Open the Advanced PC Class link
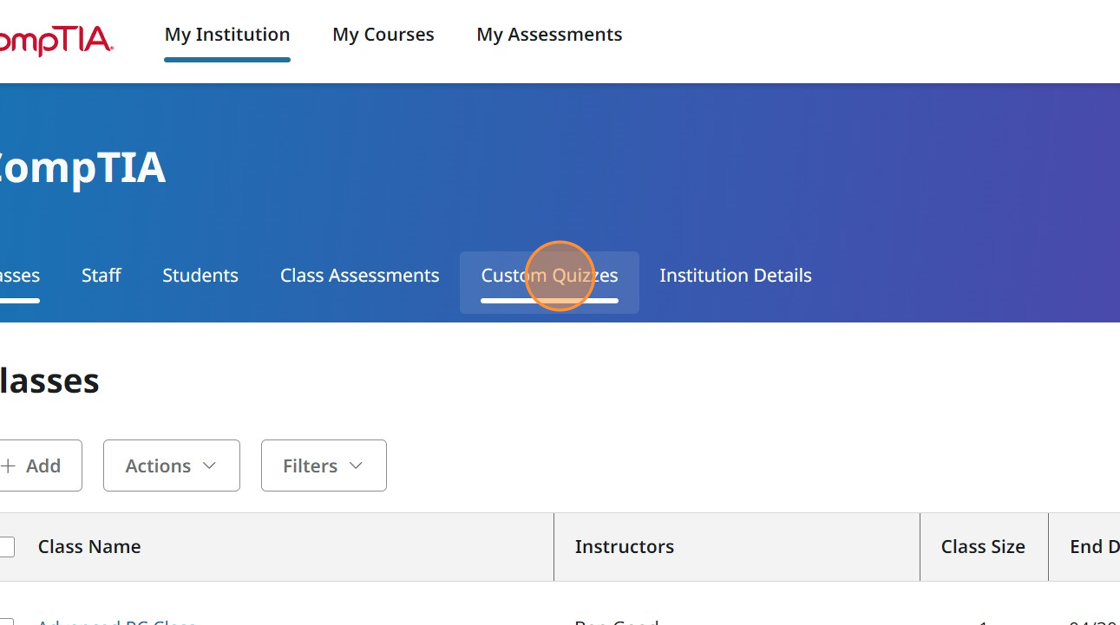1120x625 pixels. [x=116, y=622]
